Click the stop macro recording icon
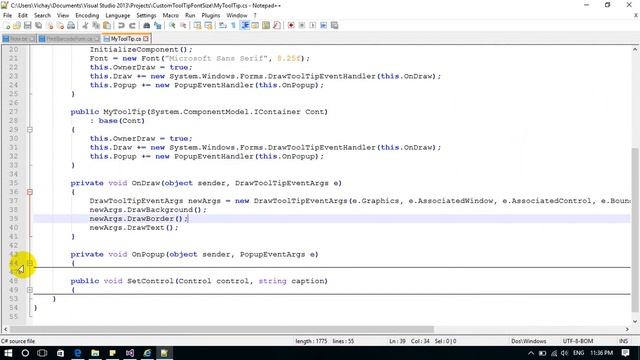The image size is (640, 360). tap(302, 25)
